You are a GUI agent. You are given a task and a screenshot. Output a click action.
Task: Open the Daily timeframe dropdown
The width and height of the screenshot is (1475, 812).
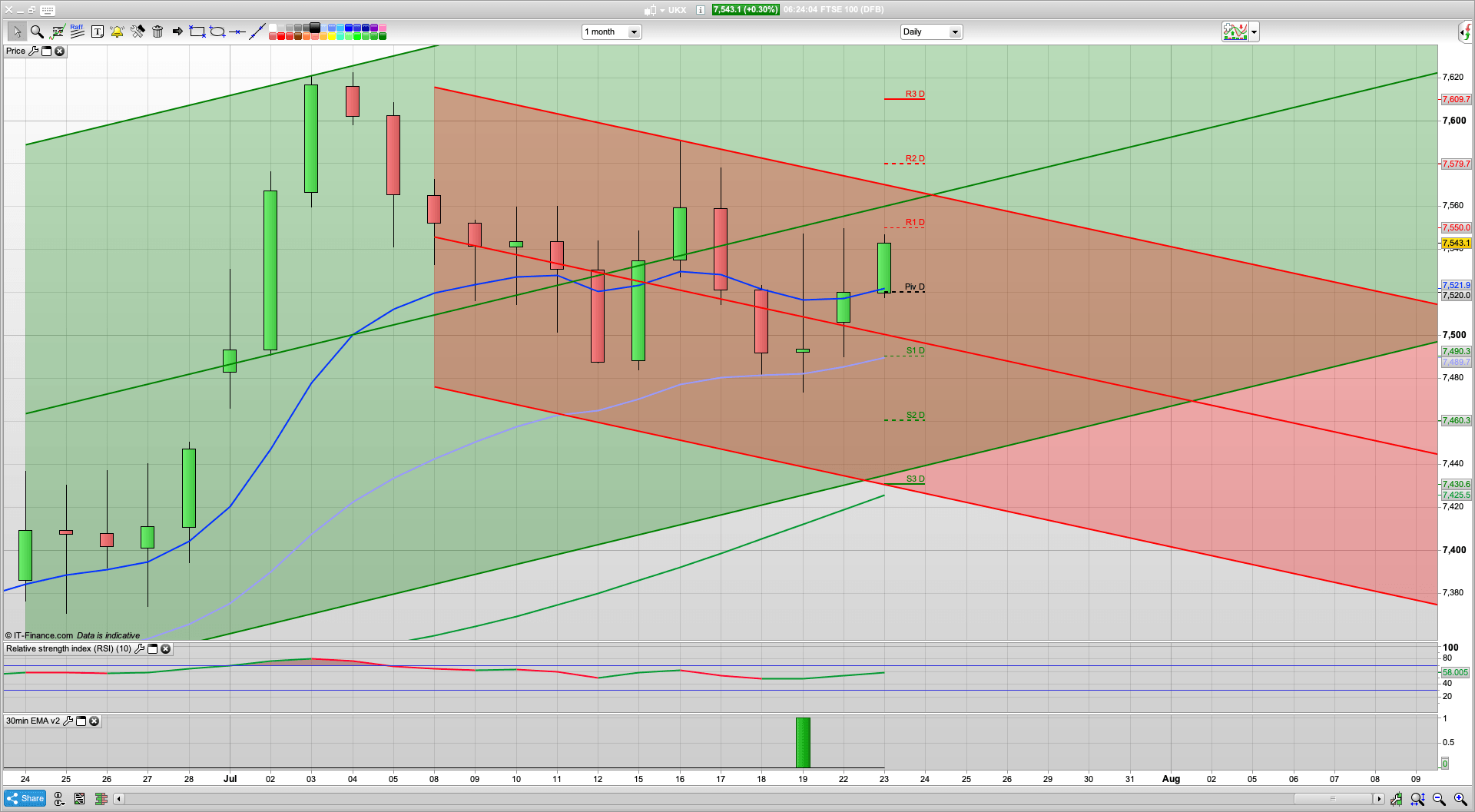[x=931, y=31]
